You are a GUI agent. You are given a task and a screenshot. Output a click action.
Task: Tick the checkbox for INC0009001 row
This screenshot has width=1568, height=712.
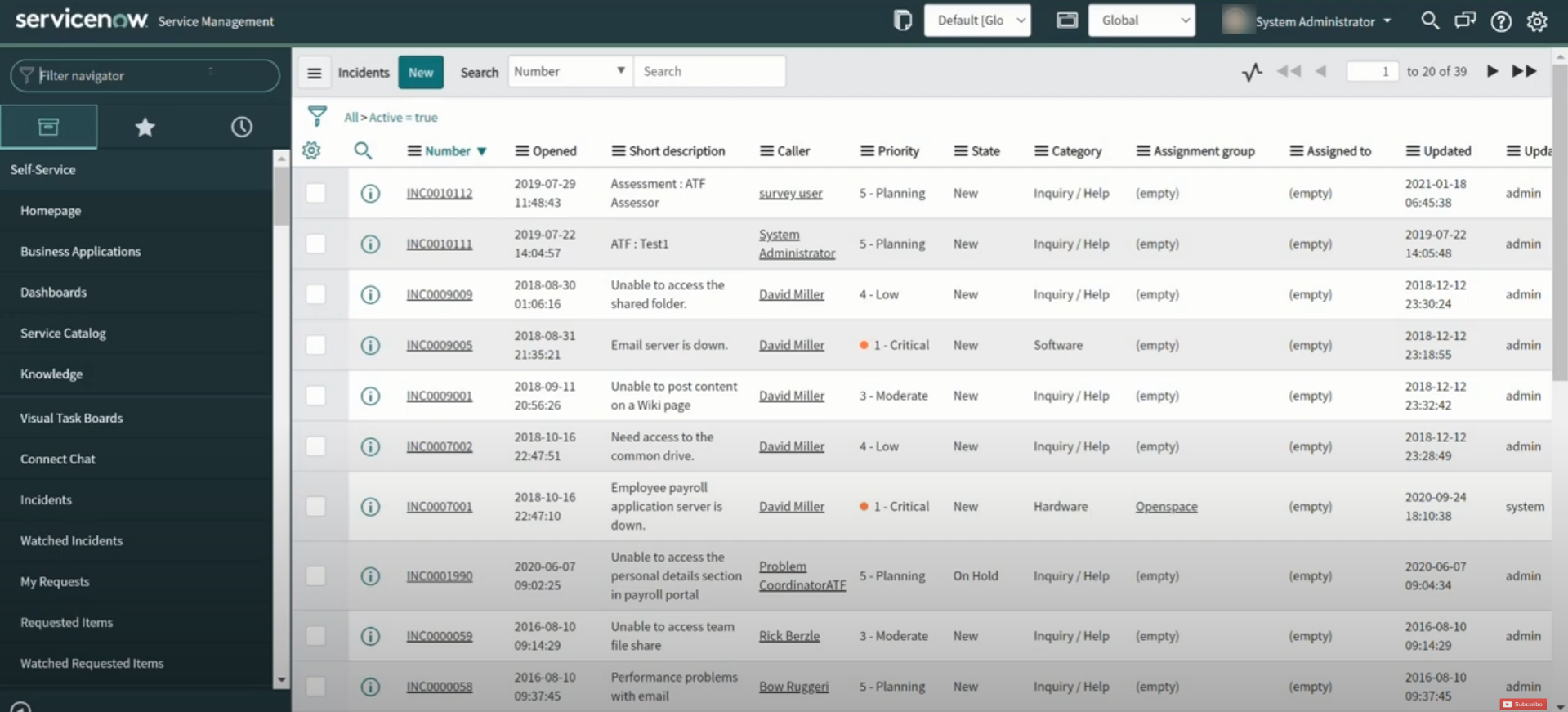[315, 396]
